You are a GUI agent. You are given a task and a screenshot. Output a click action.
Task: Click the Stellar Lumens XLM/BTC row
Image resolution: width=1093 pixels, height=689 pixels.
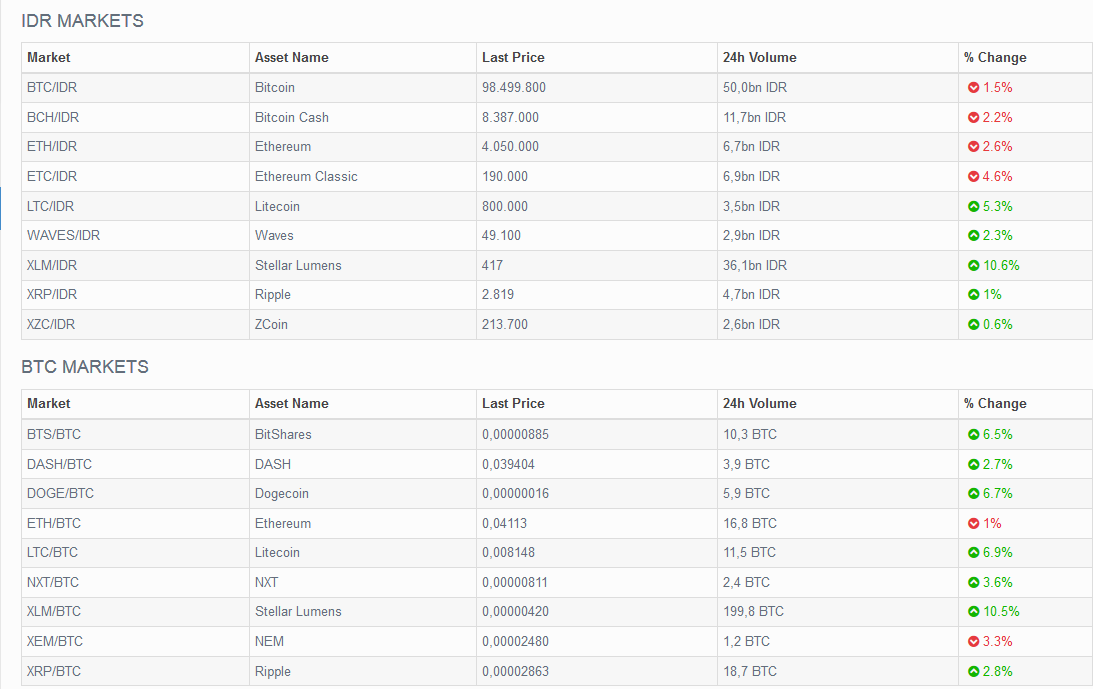pos(298,612)
